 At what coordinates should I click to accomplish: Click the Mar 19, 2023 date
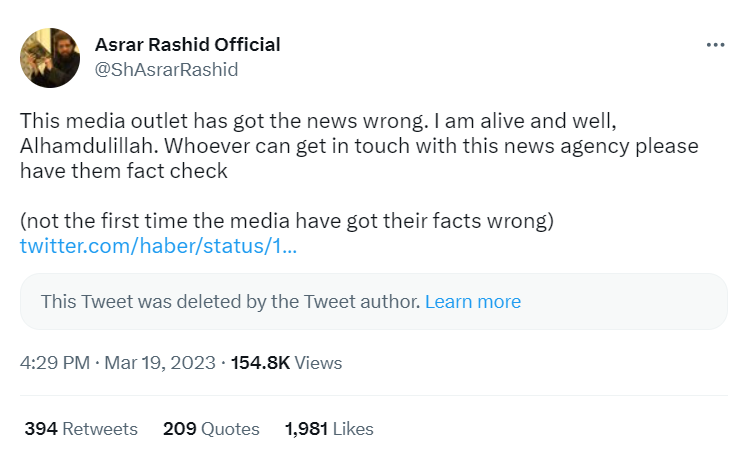click(x=159, y=363)
